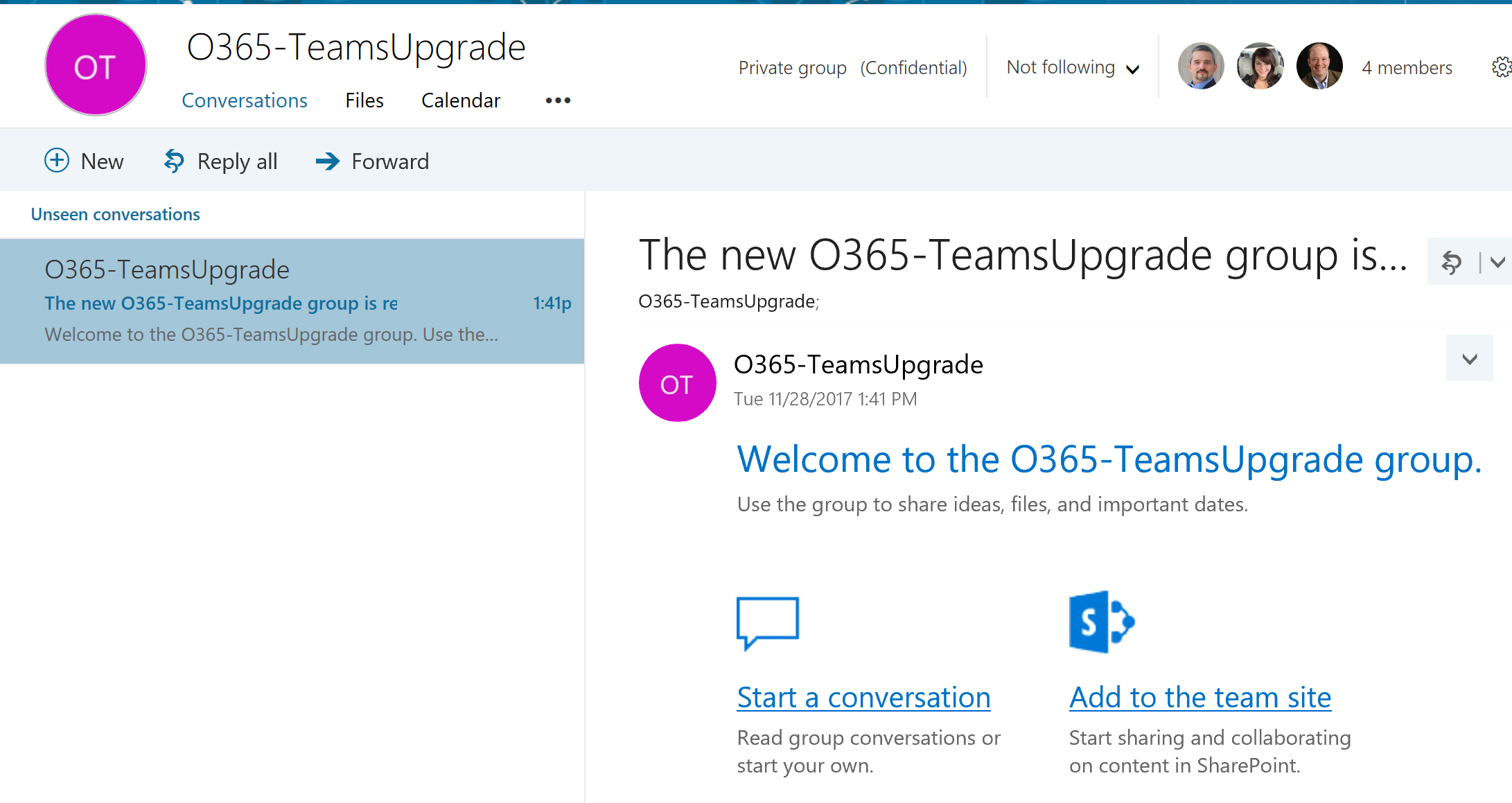Click Reply all text button
Screen dimensions: 1512x803
click(x=237, y=161)
